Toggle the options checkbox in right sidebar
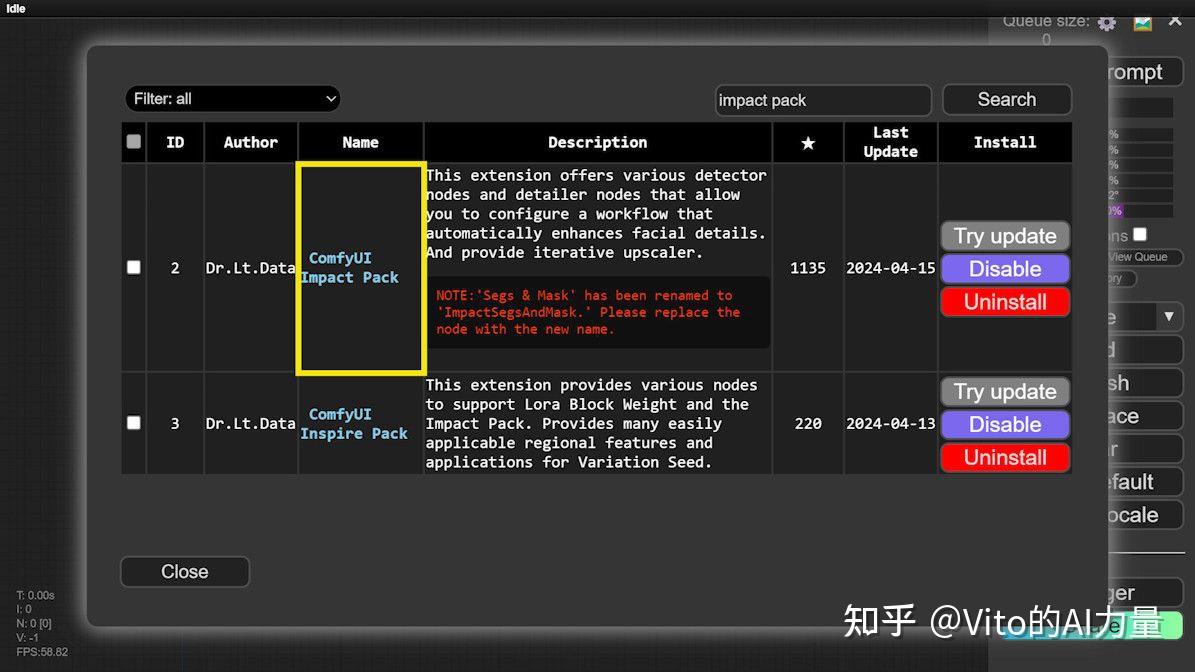The image size is (1195, 672). pyautogui.click(x=1140, y=232)
